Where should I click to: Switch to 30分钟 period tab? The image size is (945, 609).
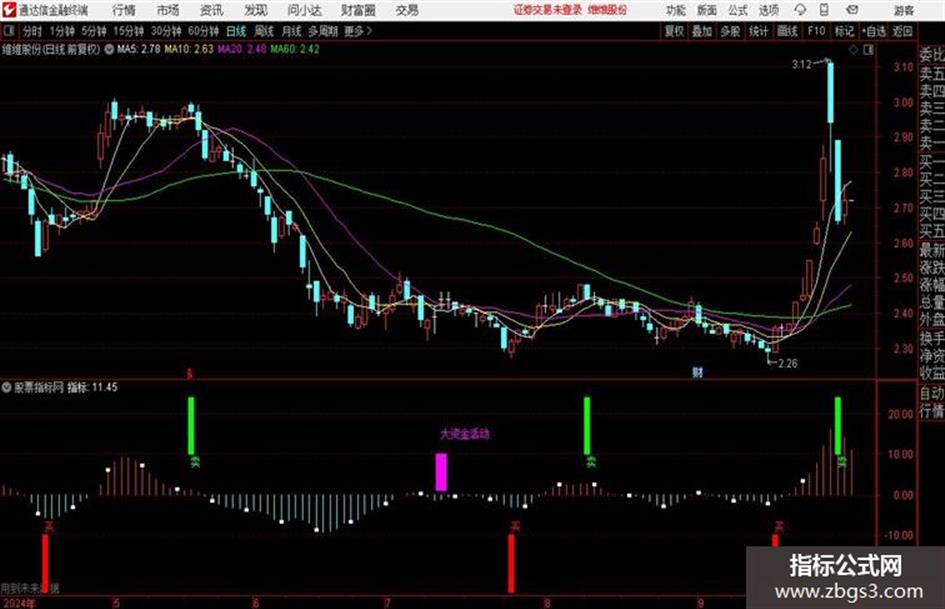tap(166, 31)
